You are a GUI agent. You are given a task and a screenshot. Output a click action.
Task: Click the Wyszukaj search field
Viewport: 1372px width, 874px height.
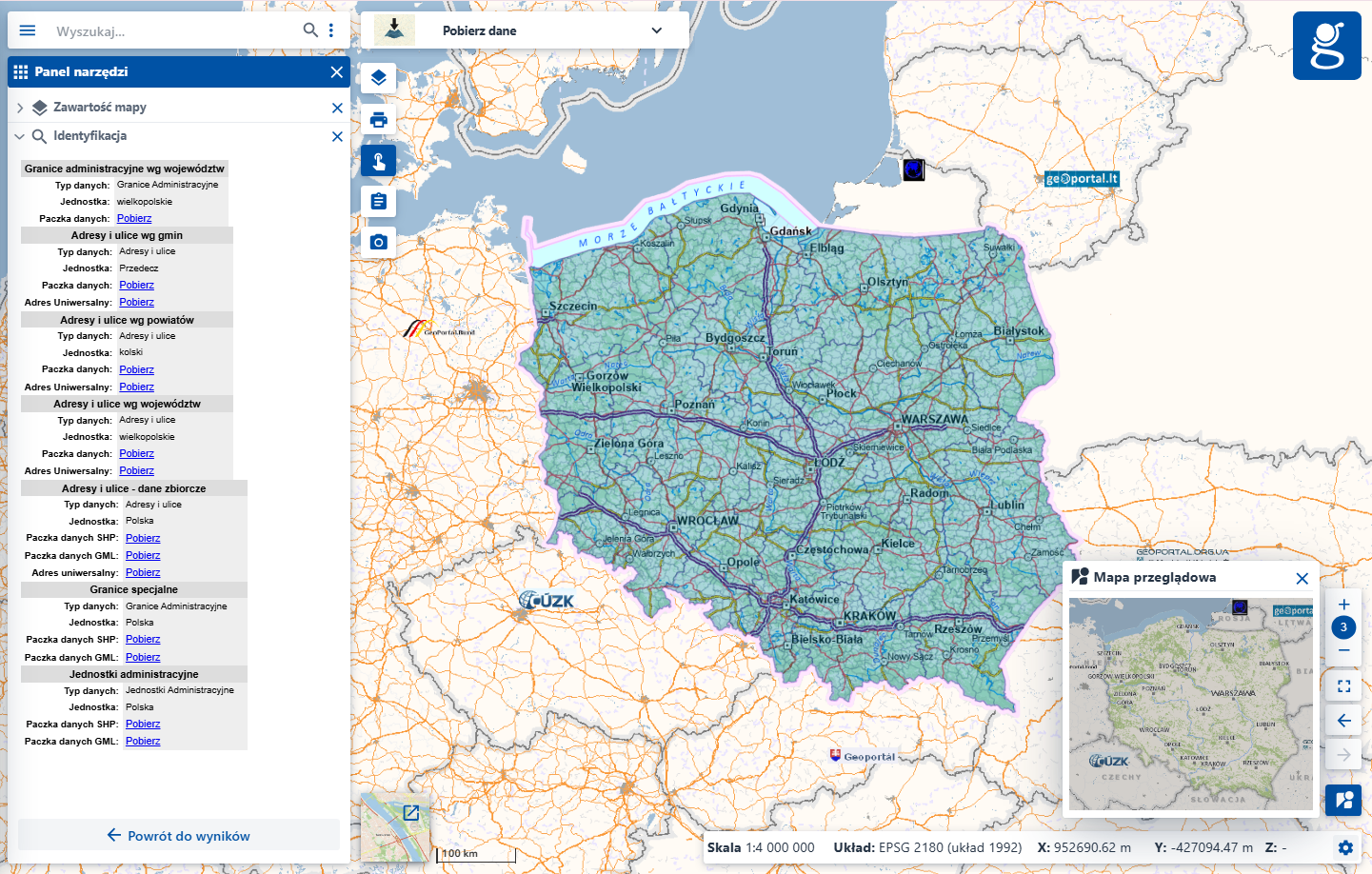[x=171, y=31]
